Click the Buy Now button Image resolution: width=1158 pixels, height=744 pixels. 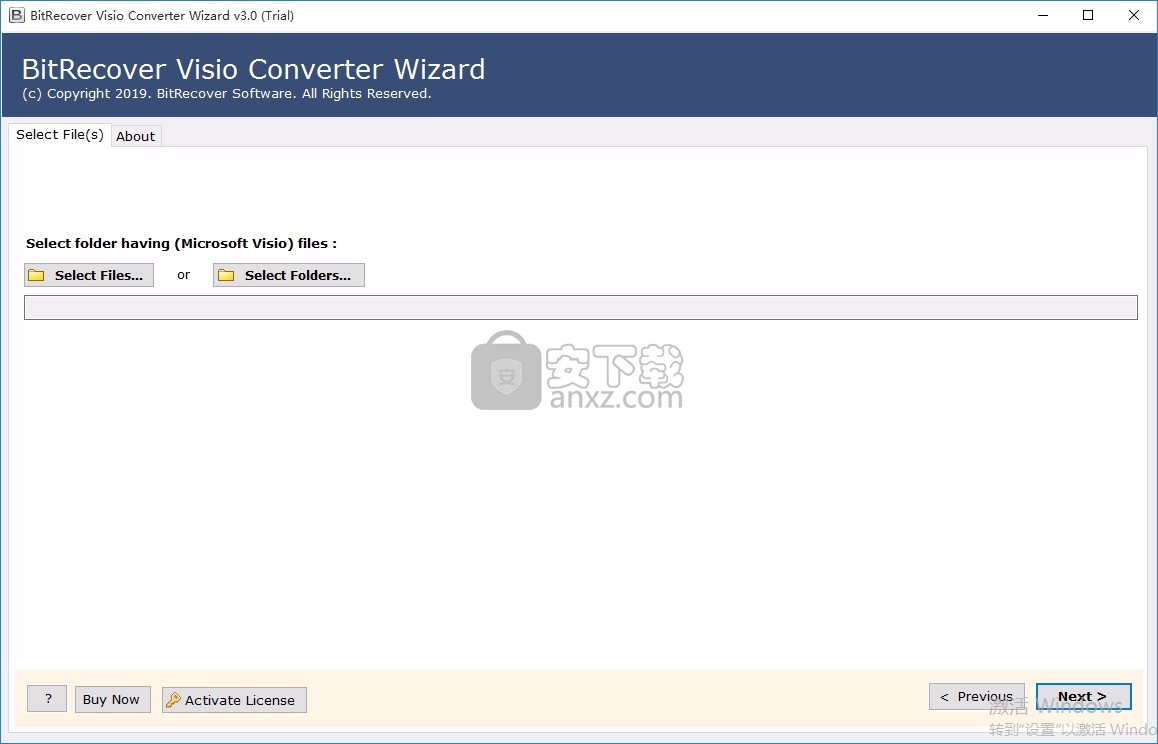point(112,700)
